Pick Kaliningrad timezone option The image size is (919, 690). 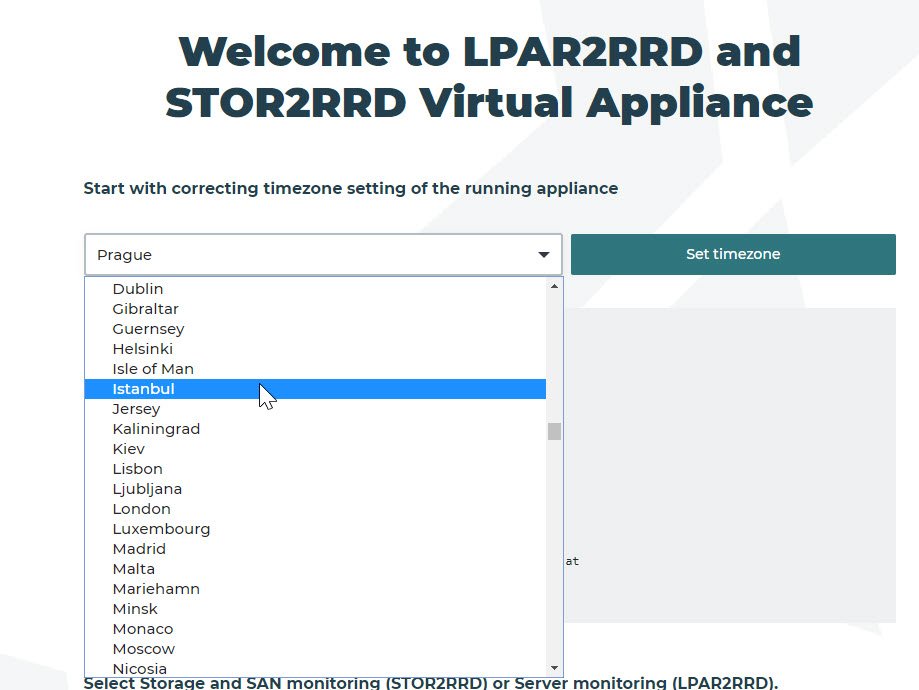coord(156,429)
